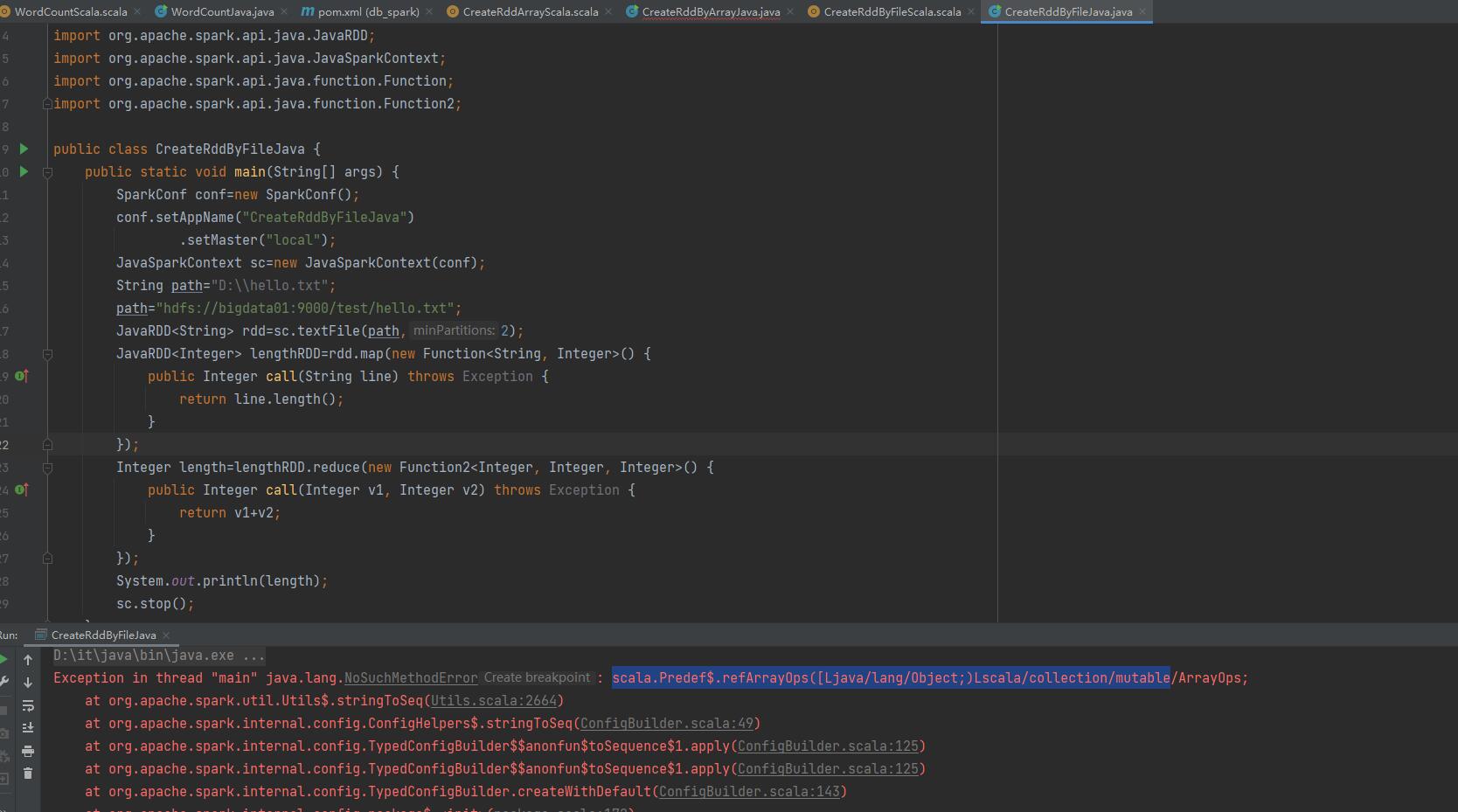Close the CreateRddByFileScala.scala tab
This screenshot has height=812, width=1458.
971,11
